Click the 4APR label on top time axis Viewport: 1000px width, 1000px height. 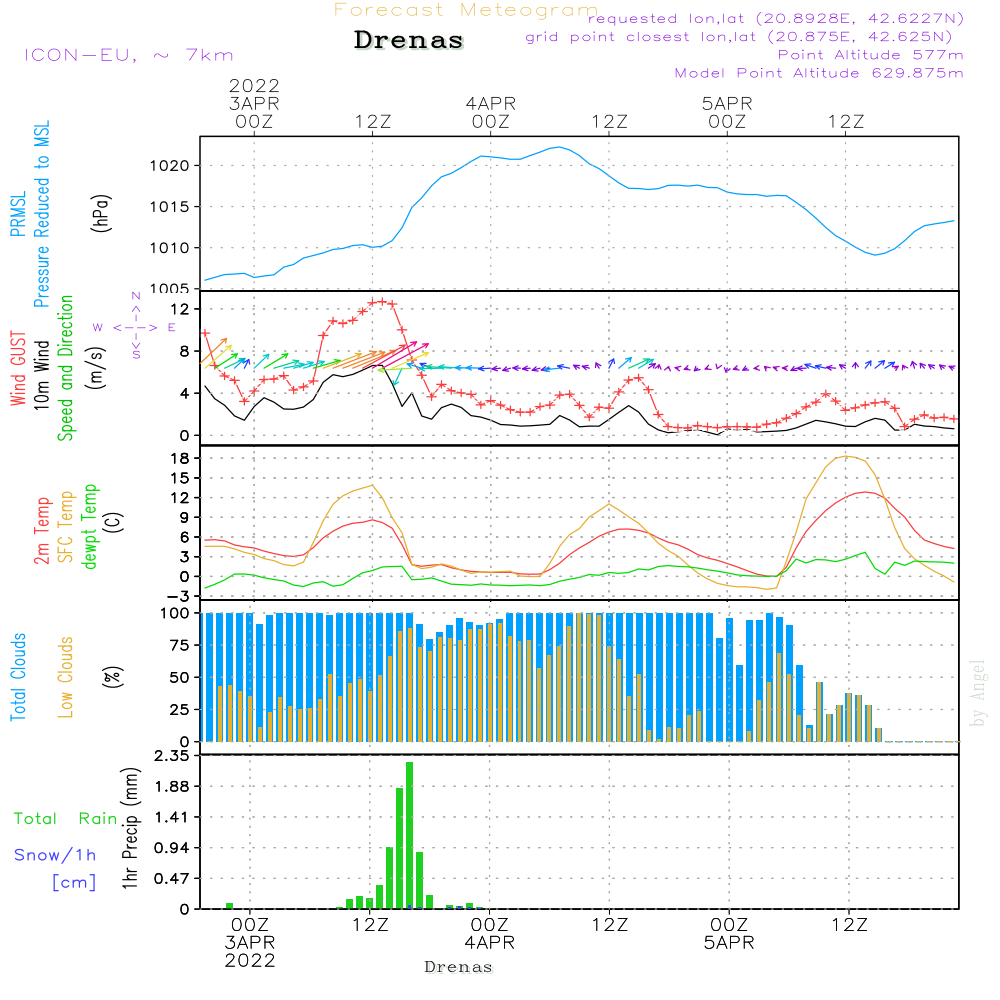point(490,103)
